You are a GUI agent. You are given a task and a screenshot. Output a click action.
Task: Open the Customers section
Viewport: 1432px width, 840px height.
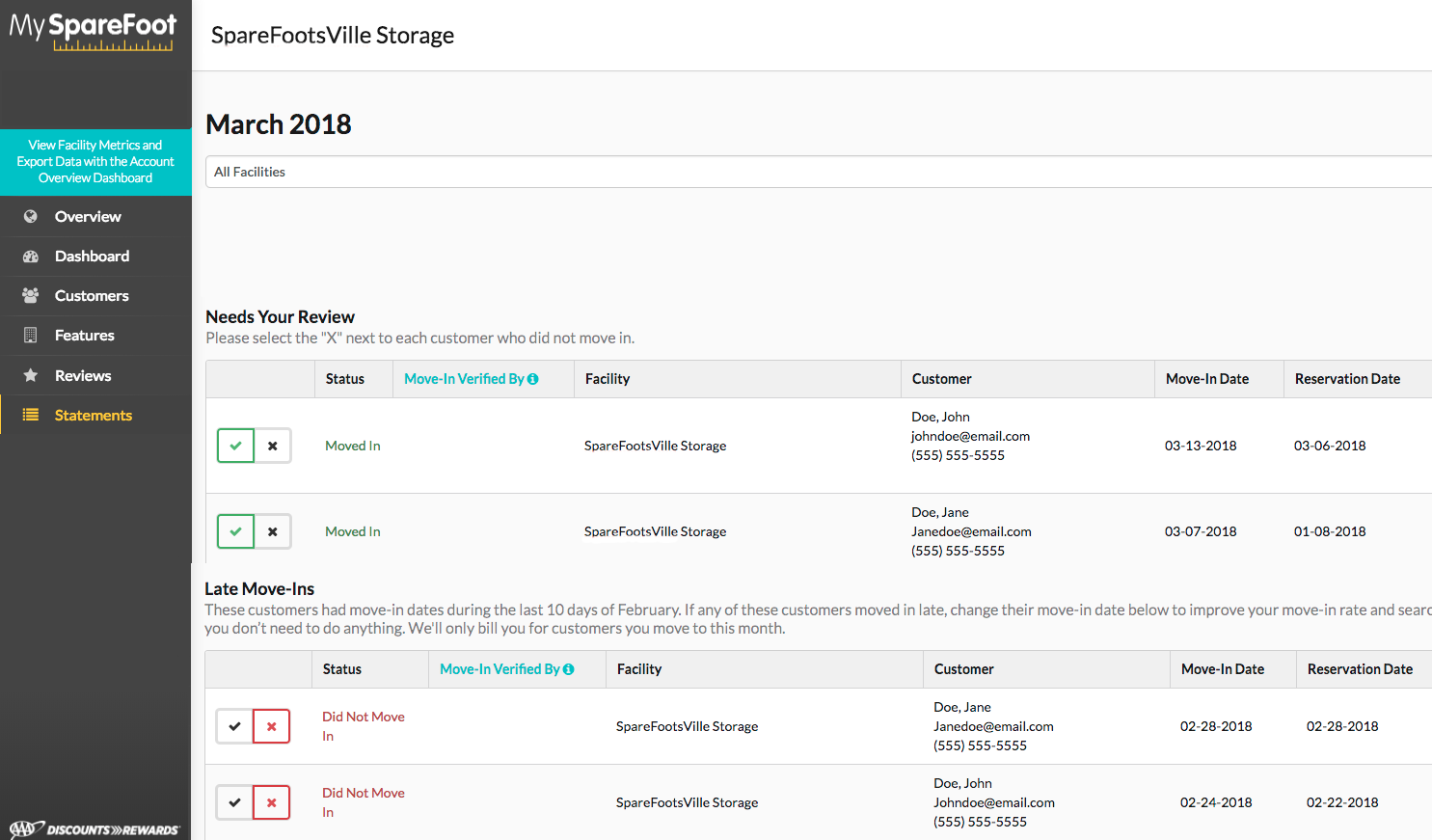coord(92,296)
